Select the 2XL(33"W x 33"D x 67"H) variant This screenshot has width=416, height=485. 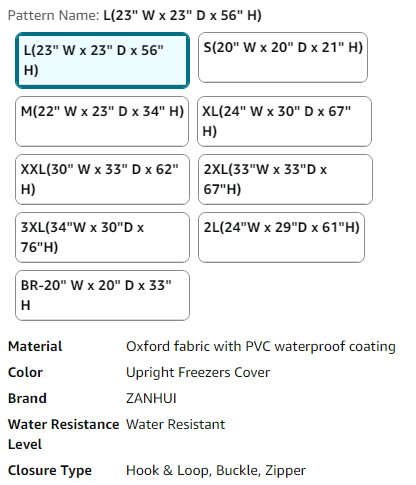[285, 179]
